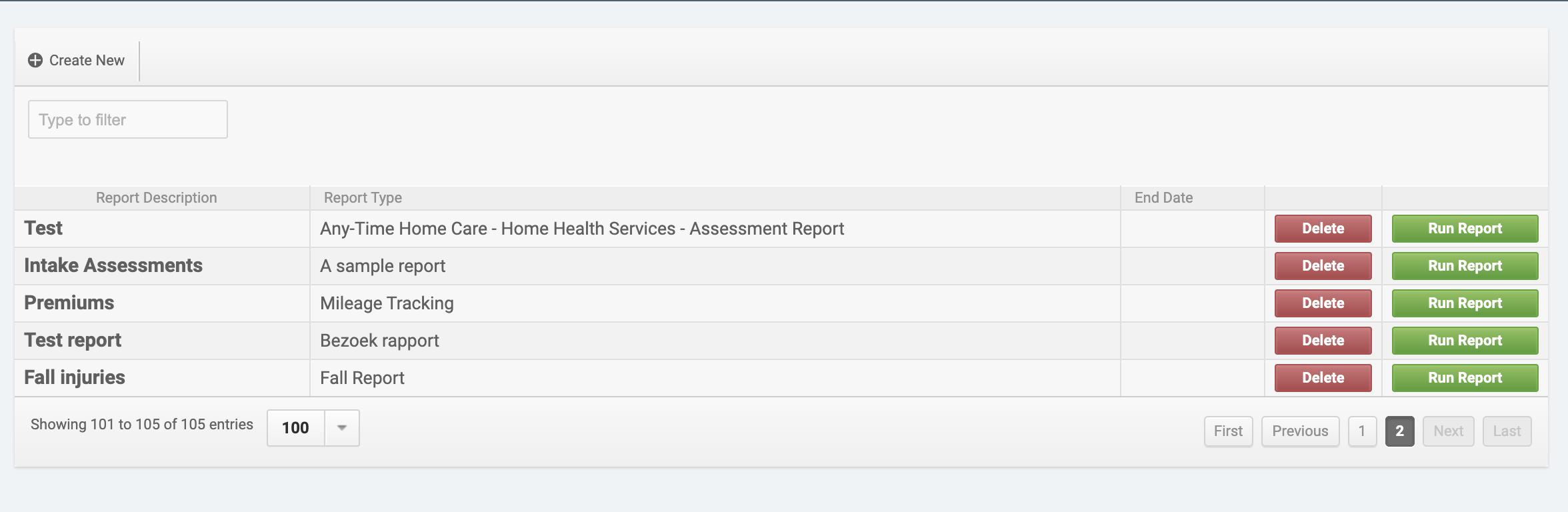
Task: Run the Intake Assessments report
Action: click(x=1465, y=266)
